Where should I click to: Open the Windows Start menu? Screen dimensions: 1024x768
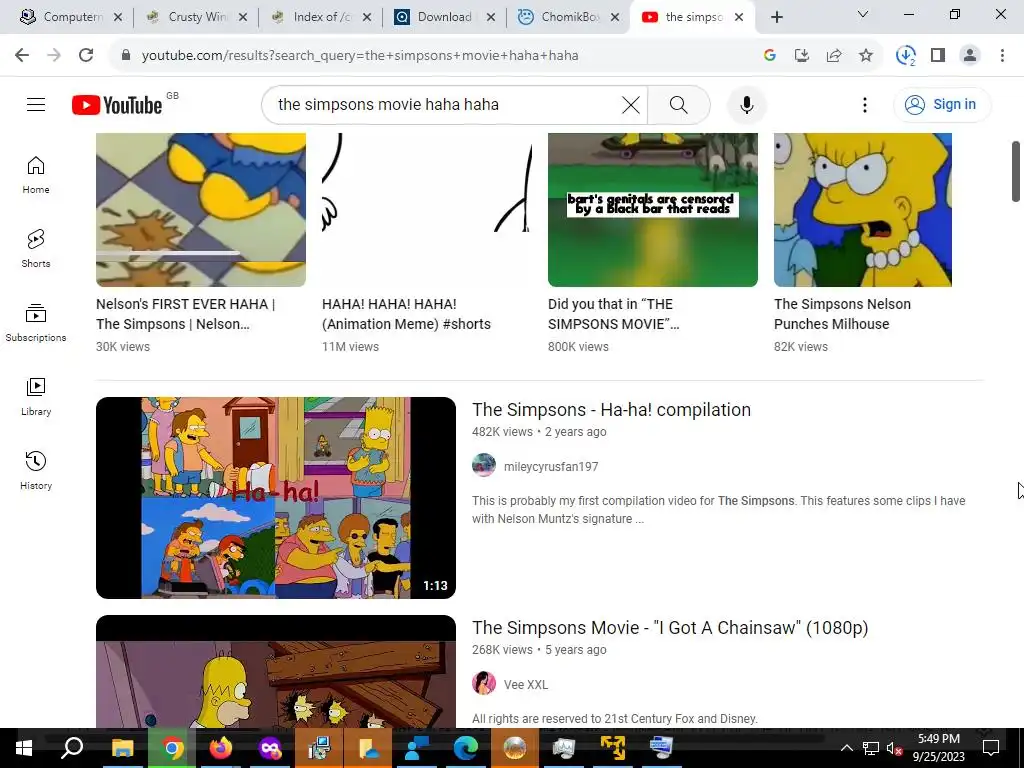coord(24,748)
